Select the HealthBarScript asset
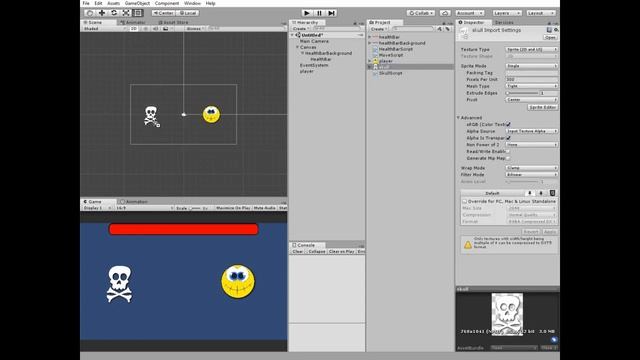The image size is (640, 360). coord(395,49)
